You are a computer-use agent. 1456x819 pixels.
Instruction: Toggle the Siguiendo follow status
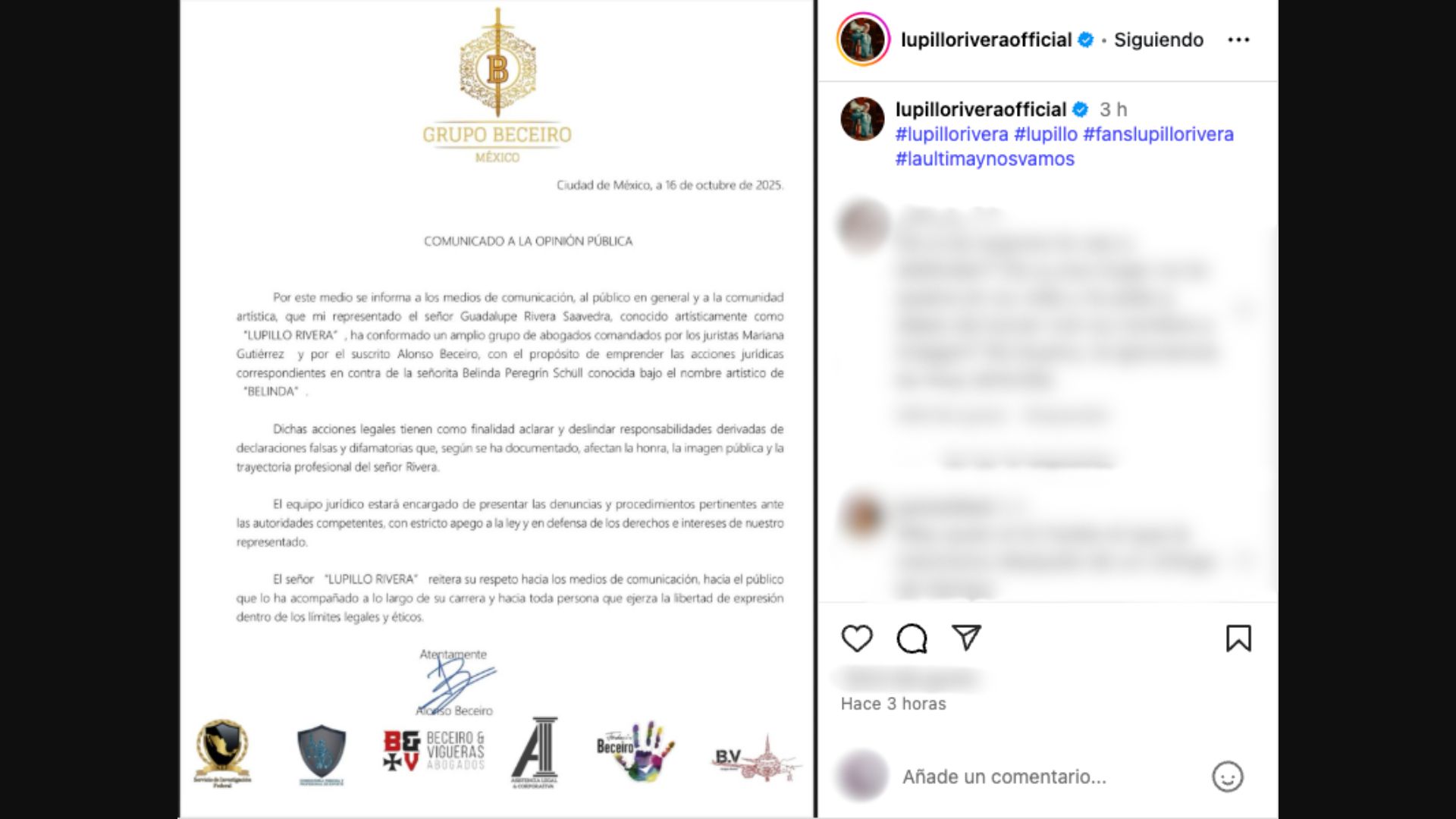click(x=1158, y=39)
